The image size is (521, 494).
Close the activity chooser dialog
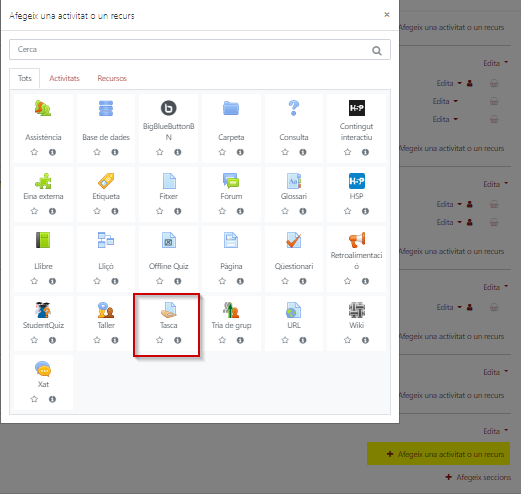tap(387, 15)
